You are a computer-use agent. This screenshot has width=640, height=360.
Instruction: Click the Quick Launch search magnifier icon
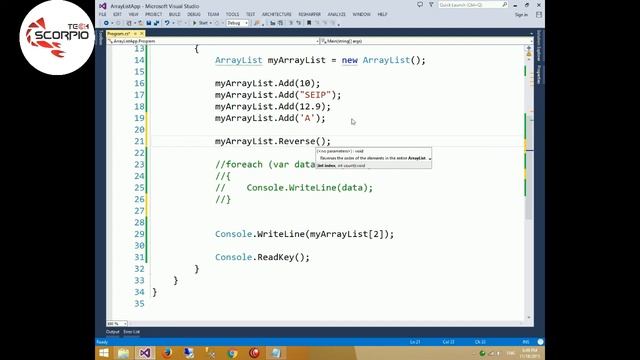click(x=504, y=5)
